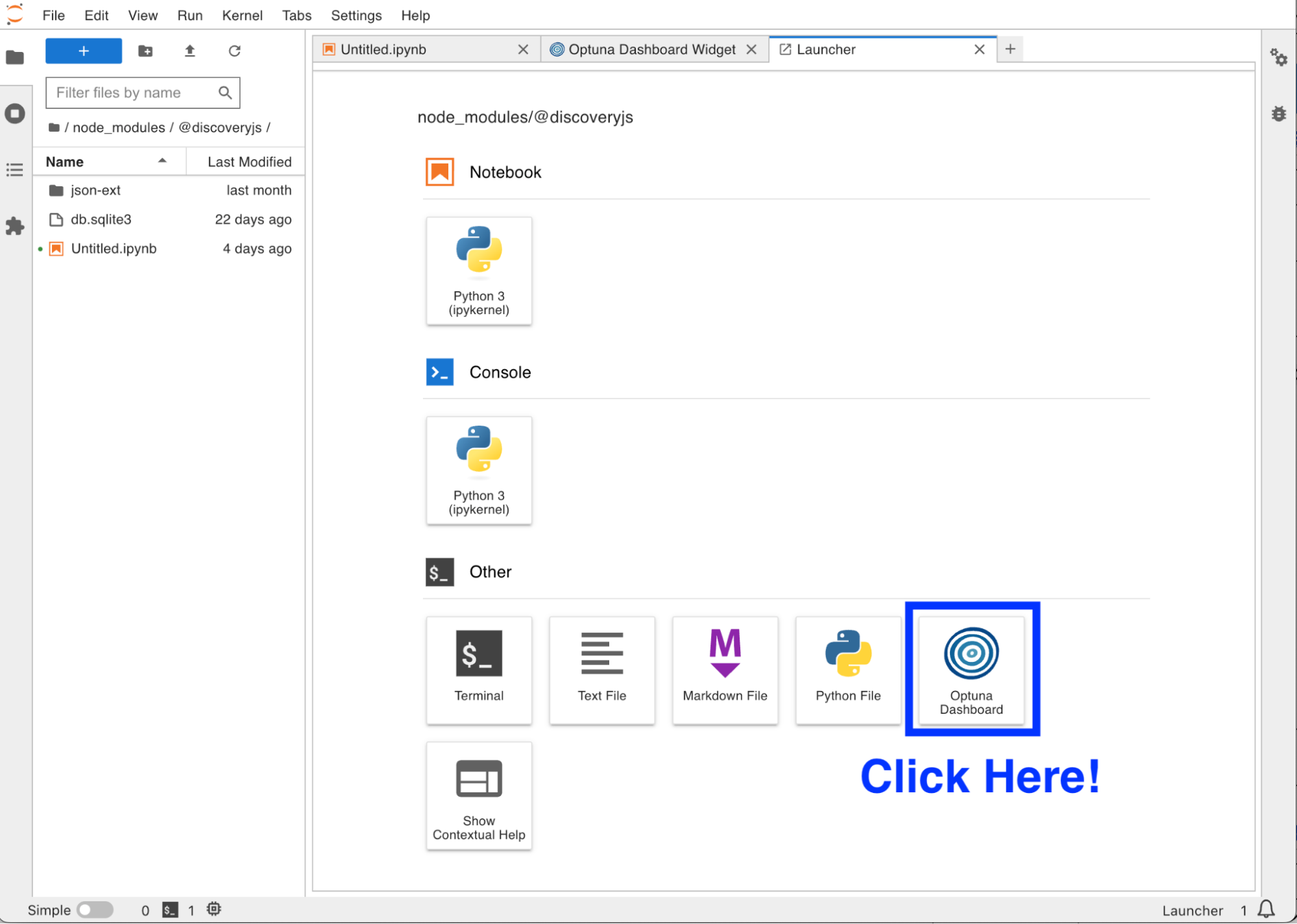Select Untitled.ipynb in file list

pyautogui.click(x=169, y=249)
